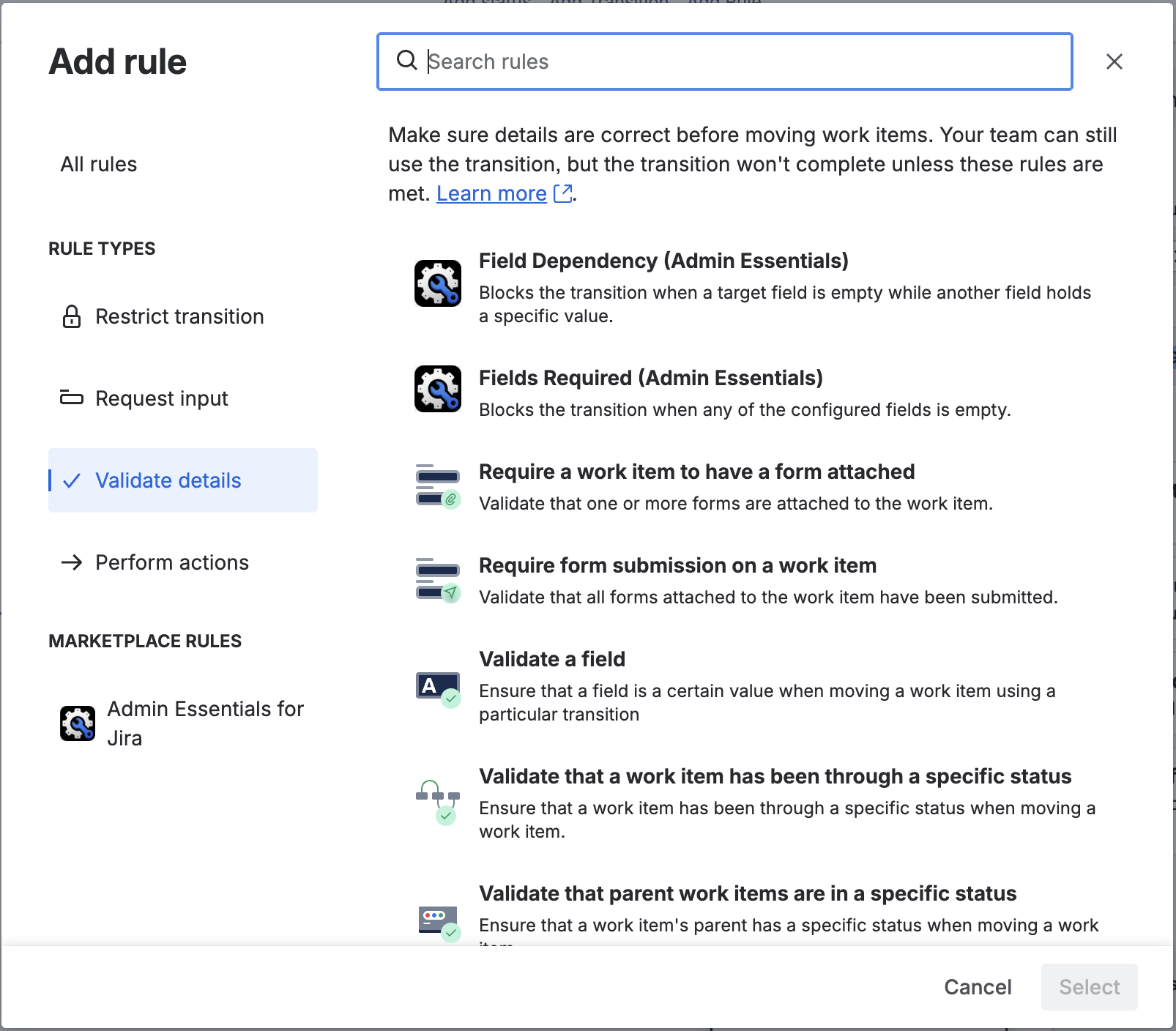1176x1031 pixels.
Task: Select Perform actions rule type
Action: click(183, 562)
